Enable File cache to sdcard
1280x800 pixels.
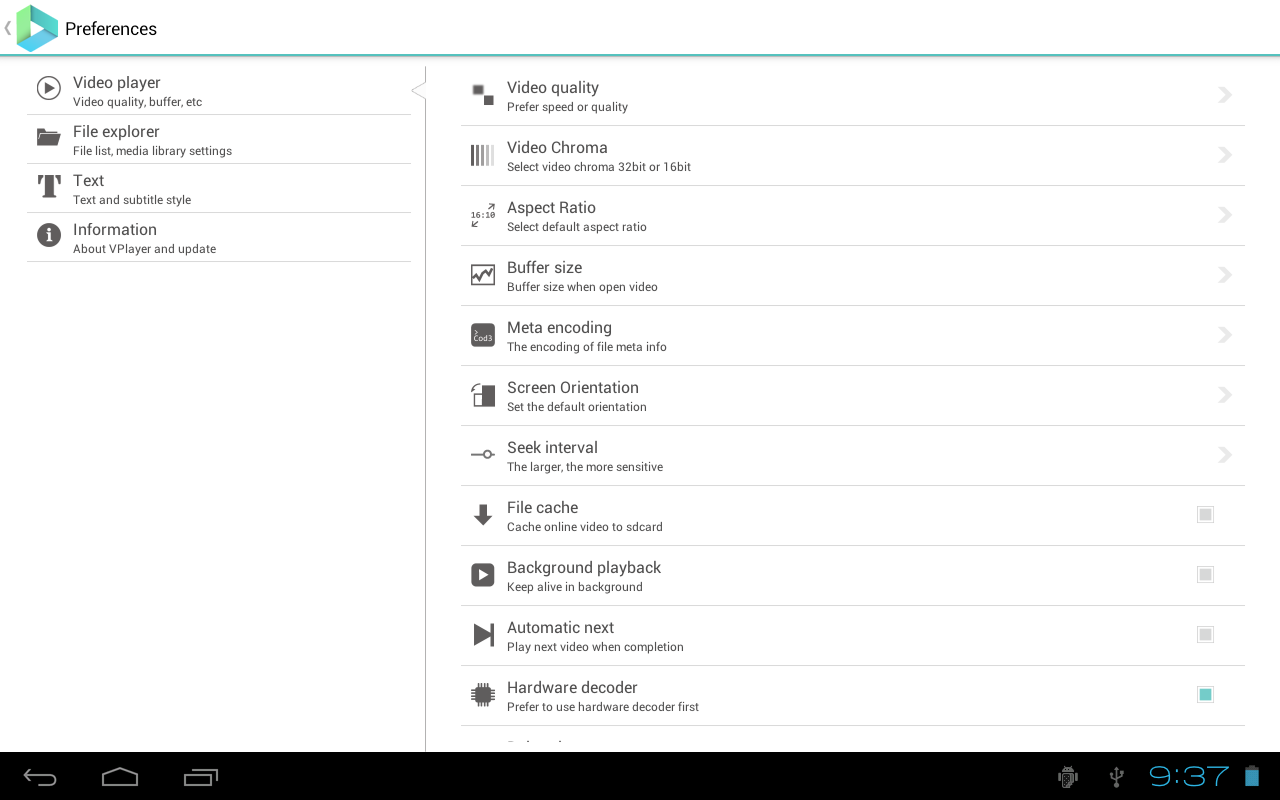(1205, 514)
